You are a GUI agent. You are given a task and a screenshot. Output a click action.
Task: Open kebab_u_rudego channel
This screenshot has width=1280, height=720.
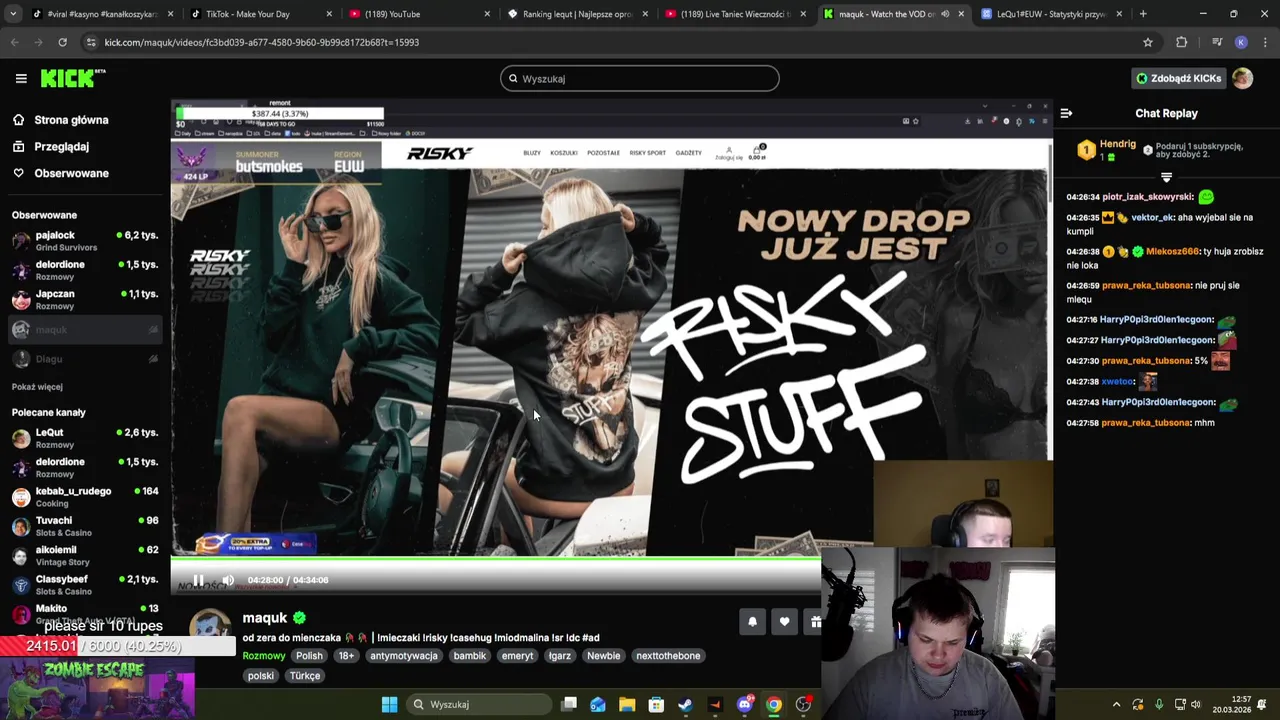(85, 497)
